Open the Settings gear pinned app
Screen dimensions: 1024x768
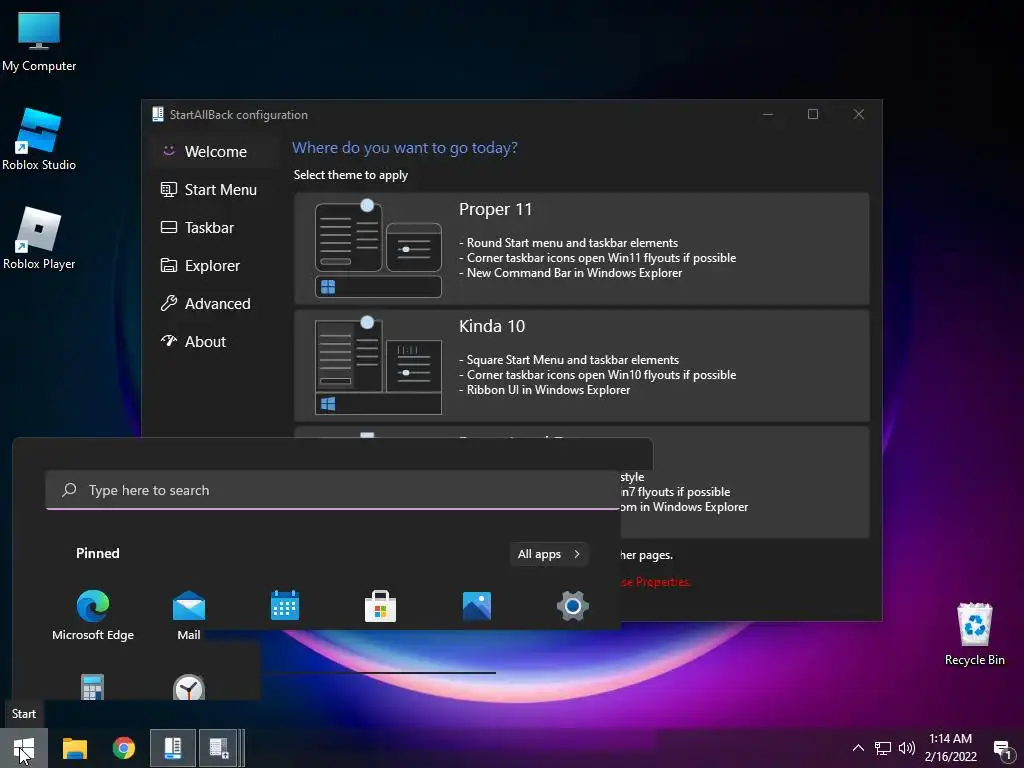pyautogui.click(x=573, y=605)
